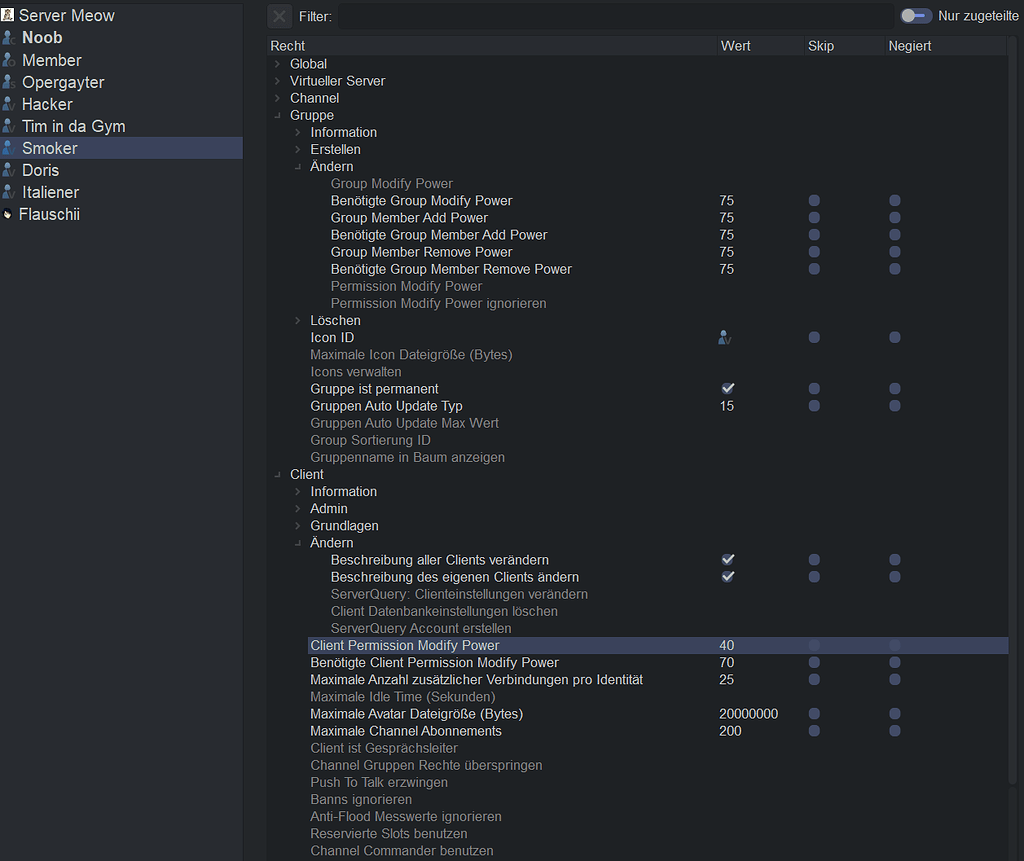The image size is (1024, 861).
Task: Click the Negiert column header
Action: click(909, 46)
